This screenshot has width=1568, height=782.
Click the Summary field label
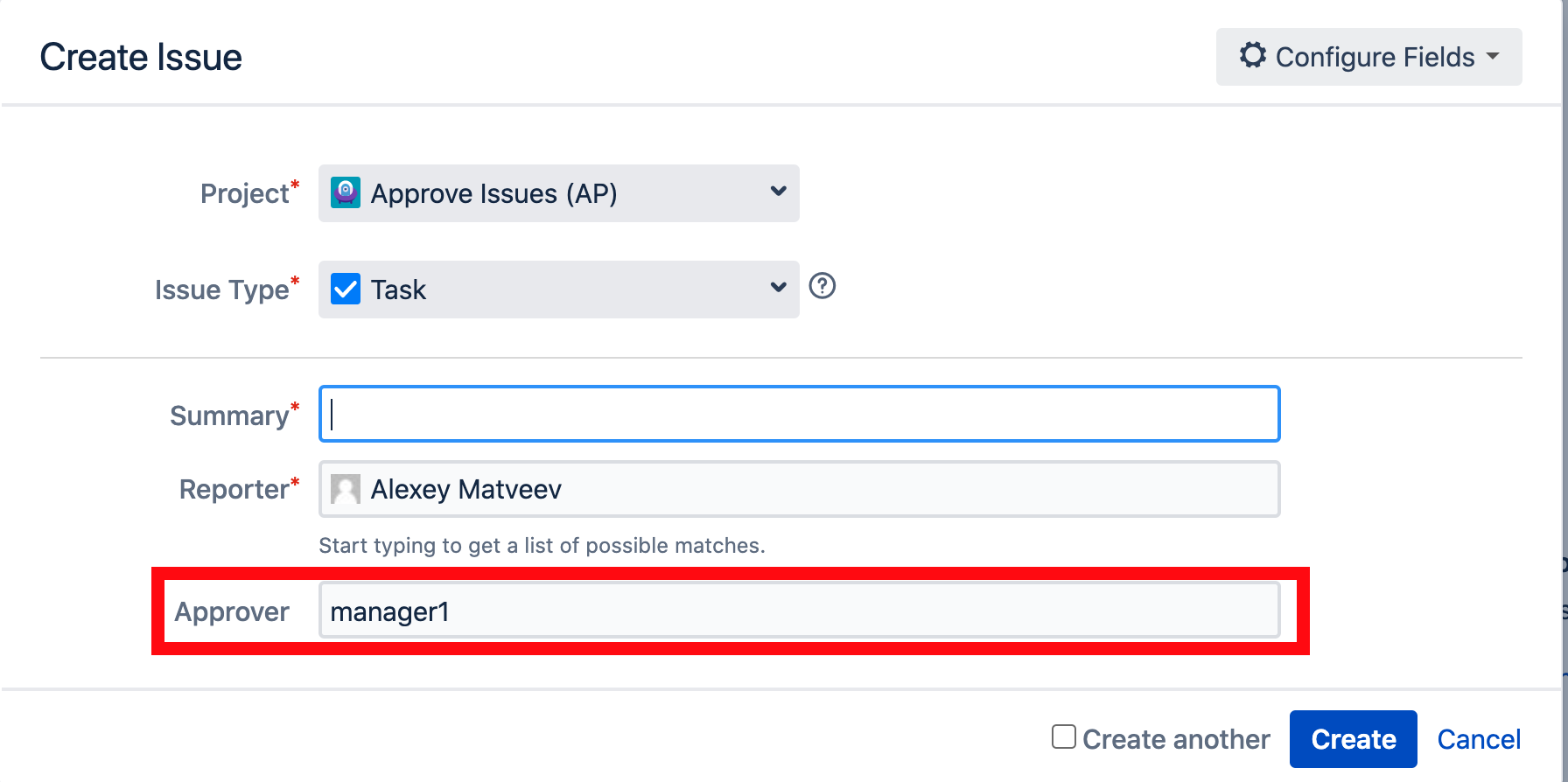pyautogui.click(x=229, y=415)
